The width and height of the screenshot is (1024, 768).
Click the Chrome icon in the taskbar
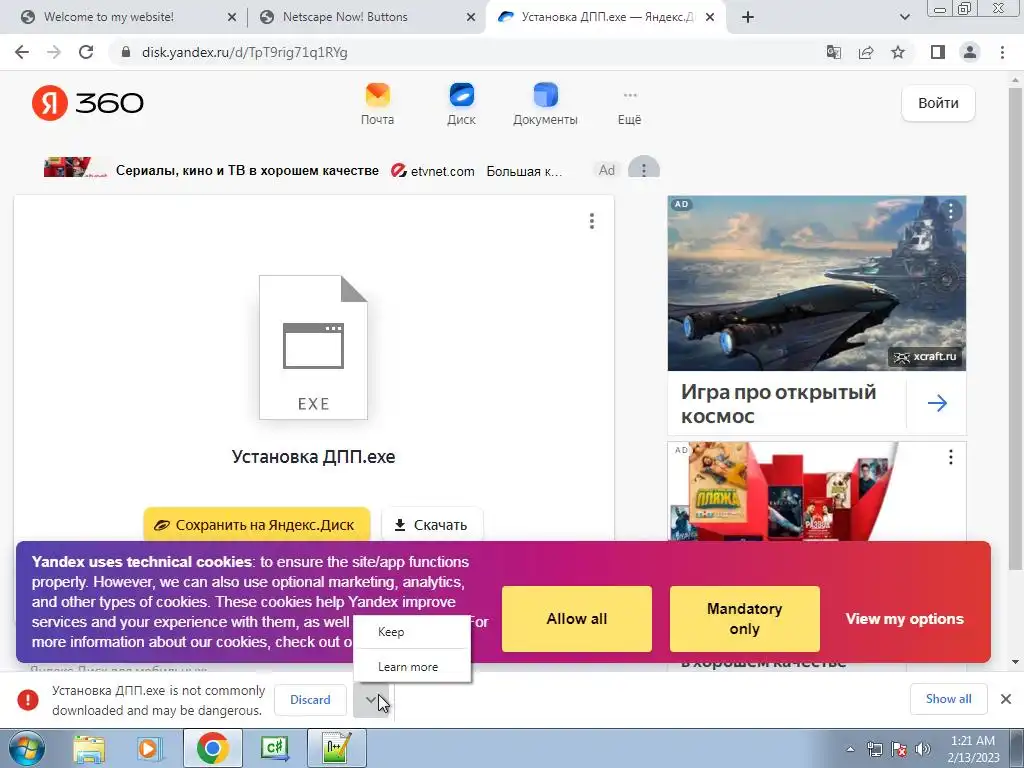click(x=212, y=748)
